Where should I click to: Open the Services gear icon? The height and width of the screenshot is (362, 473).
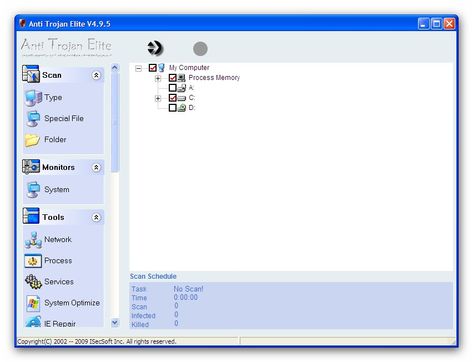pyautogui.click(x=33, y=282)
